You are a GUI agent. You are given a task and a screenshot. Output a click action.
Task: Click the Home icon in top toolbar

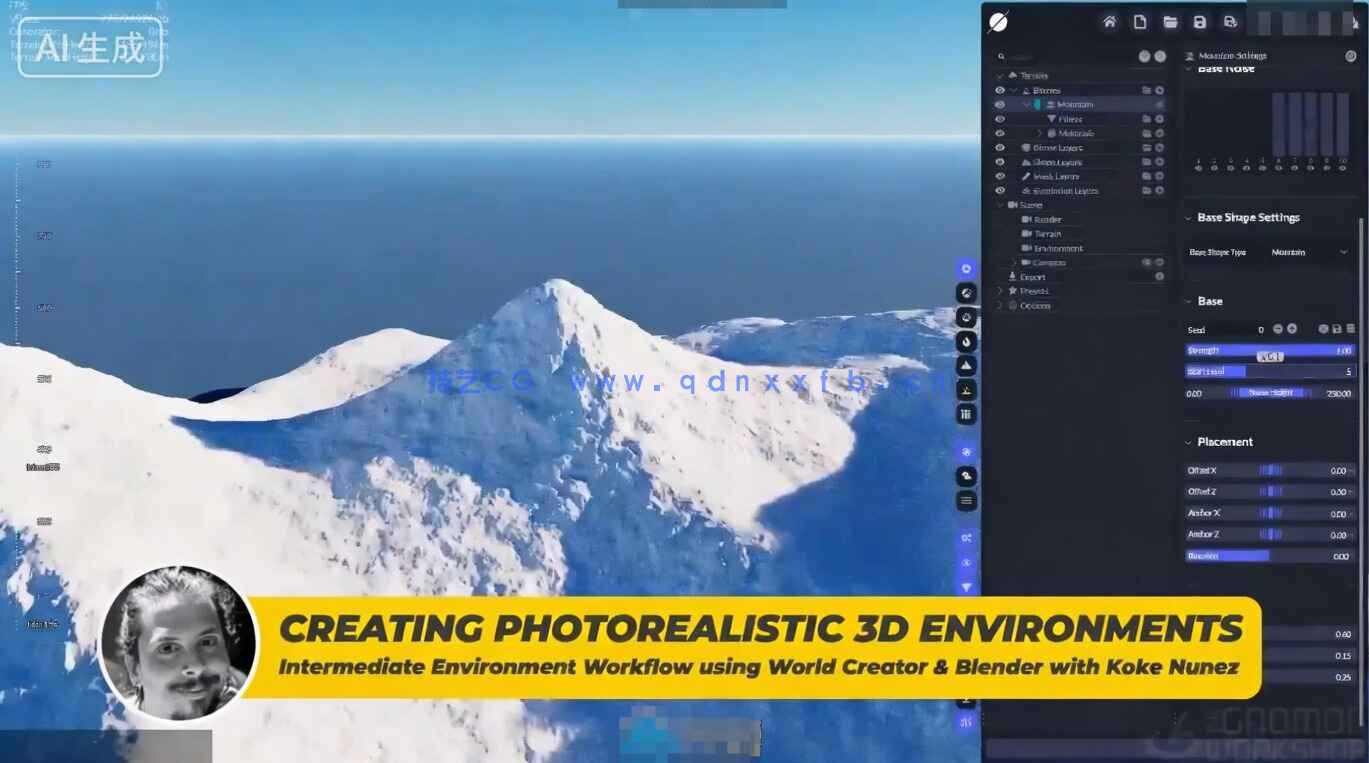(x=1109, y=22)
